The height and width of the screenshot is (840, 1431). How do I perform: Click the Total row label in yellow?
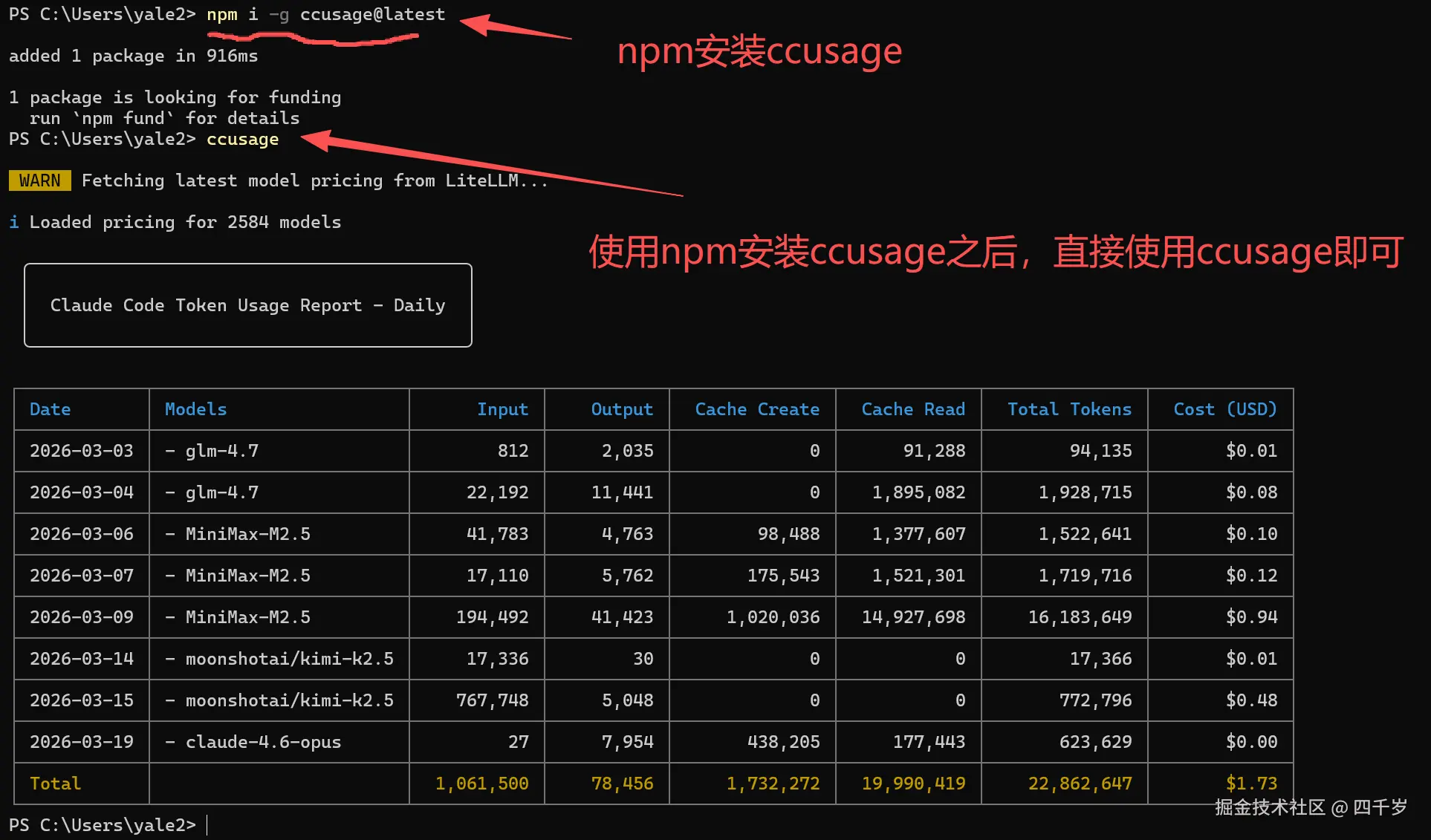tap(54, 783)
